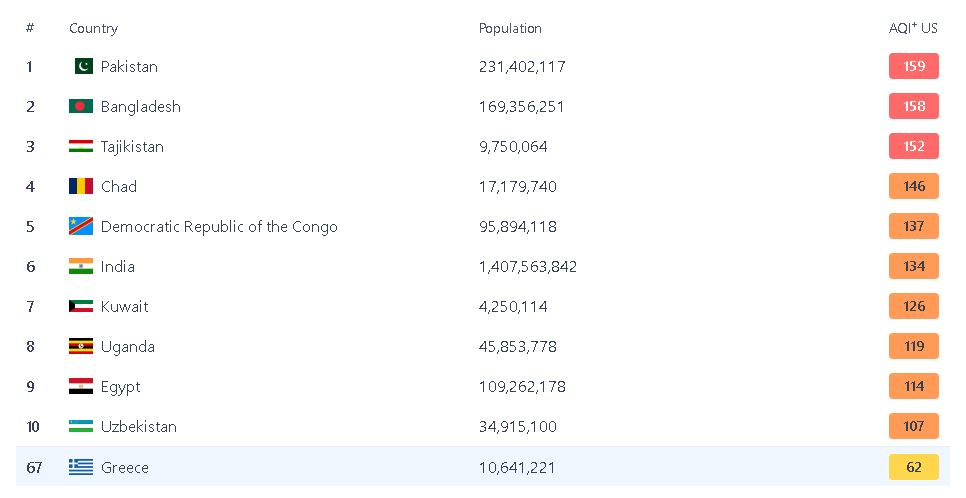Click the Bangladesh flag icon
The width and height of the screenshot is (966, 498).
(81, 107)
